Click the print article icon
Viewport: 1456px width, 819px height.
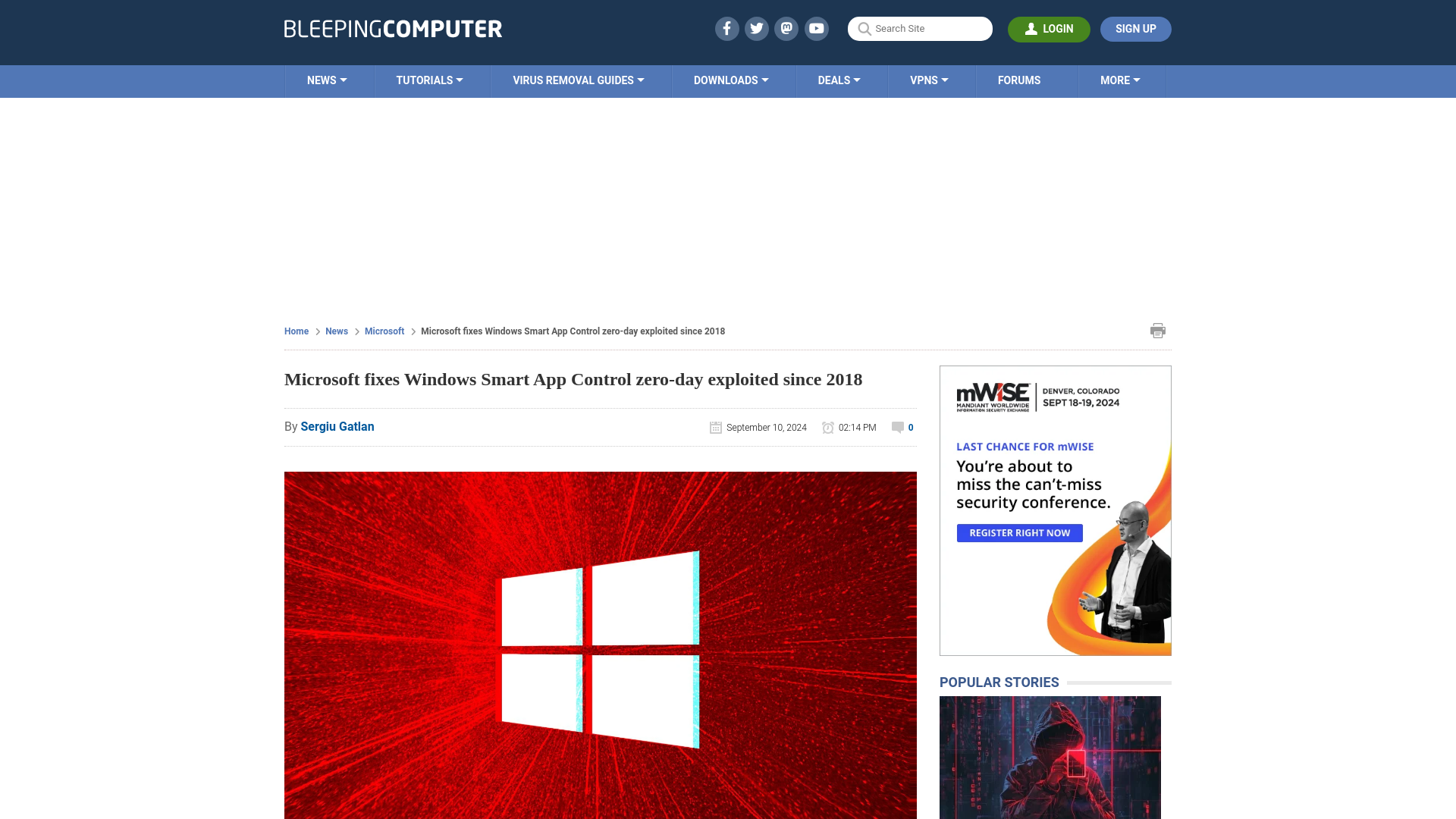click(x=1158, y=330)
